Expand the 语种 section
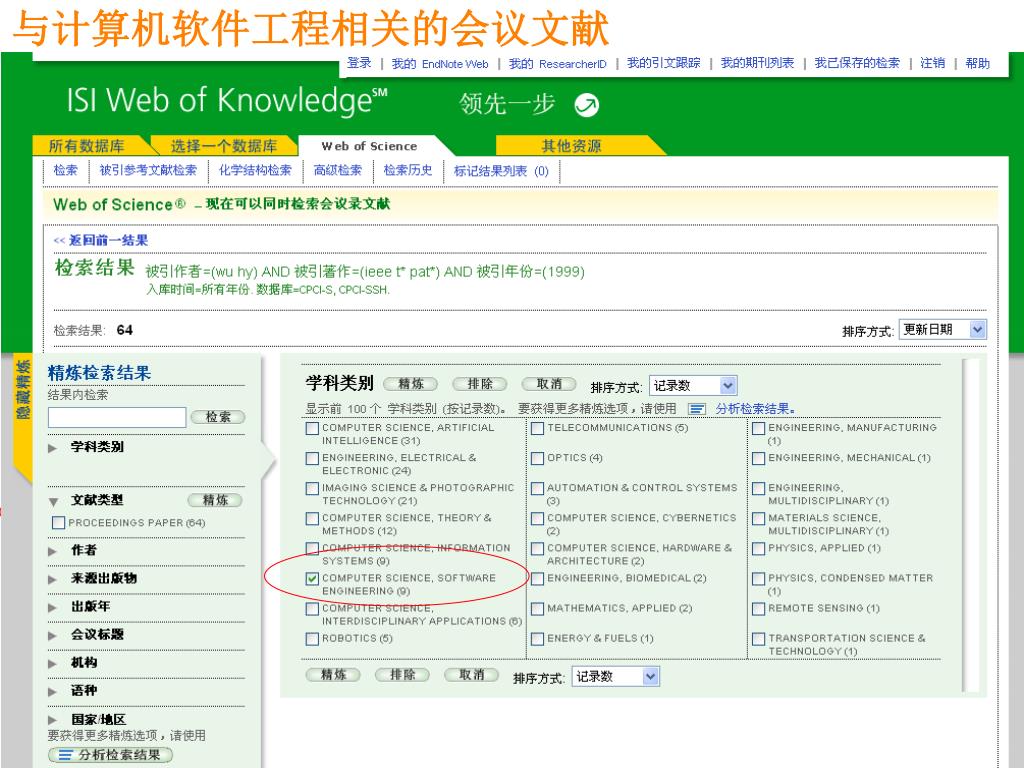Image resolution: width=1024 pixels, height=768 pixels. [52, 692]
